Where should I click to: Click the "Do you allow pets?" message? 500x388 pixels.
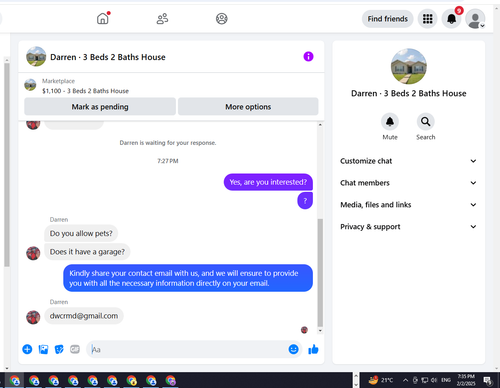[x=81, y=233]
